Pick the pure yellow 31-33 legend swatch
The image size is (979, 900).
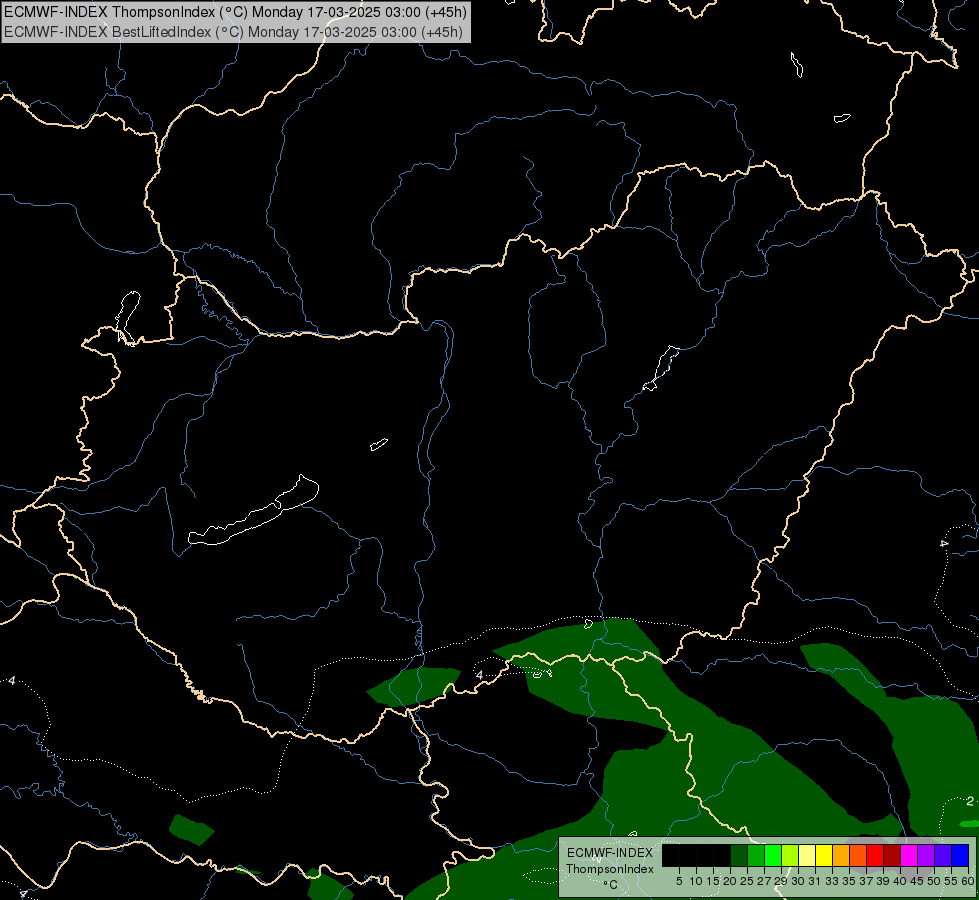(824, 855)
